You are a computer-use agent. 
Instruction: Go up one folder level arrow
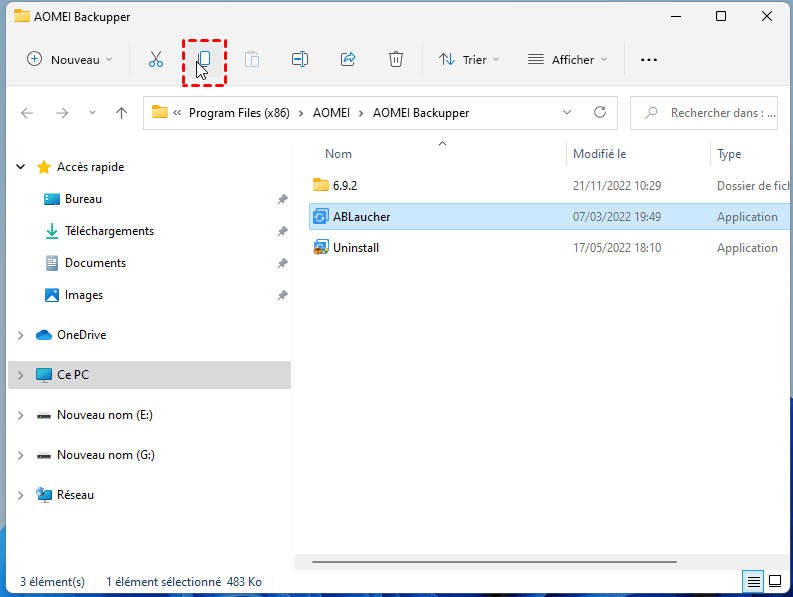pyautogui.click(x=121, y=113)
